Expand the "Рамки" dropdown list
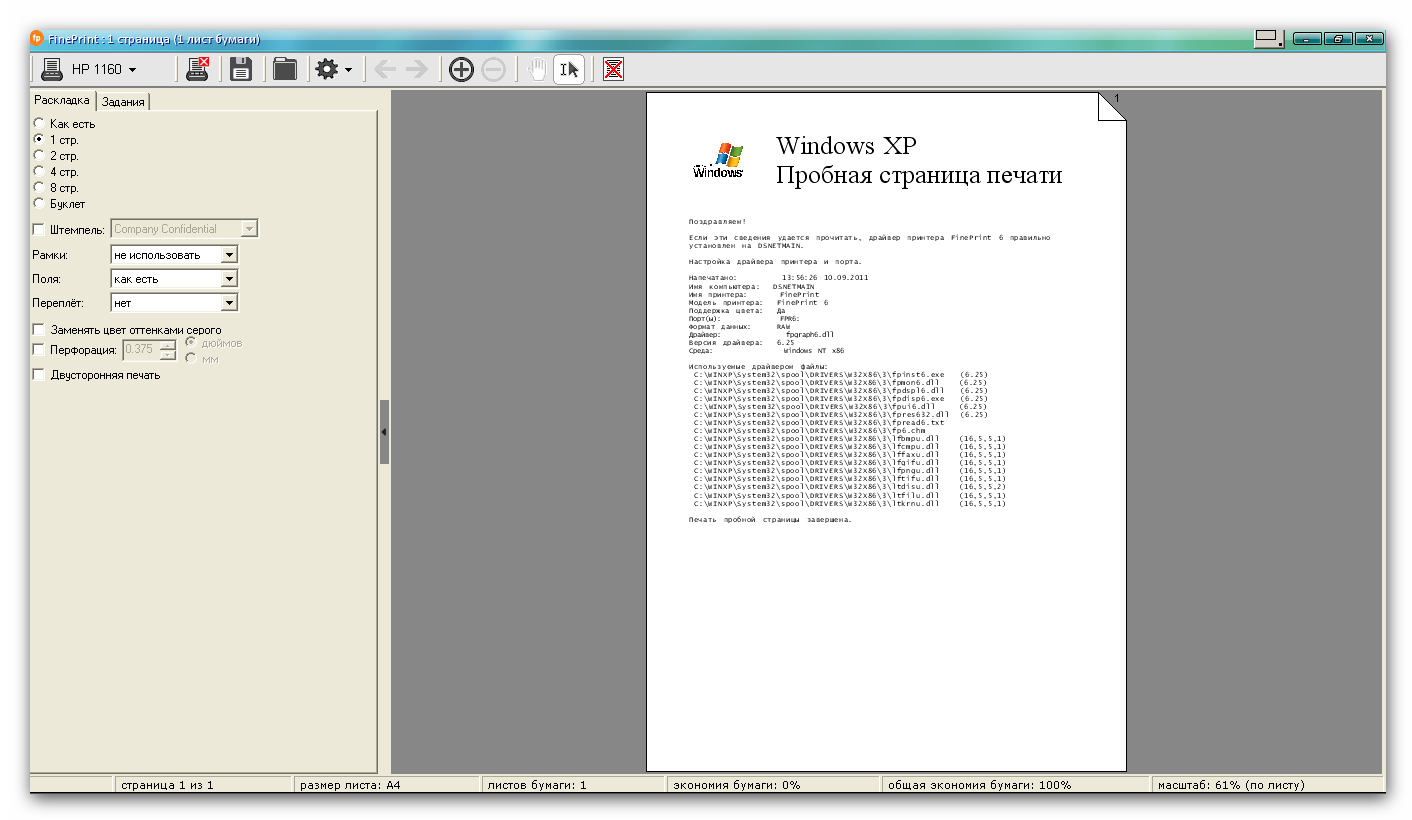 point(229,255)
